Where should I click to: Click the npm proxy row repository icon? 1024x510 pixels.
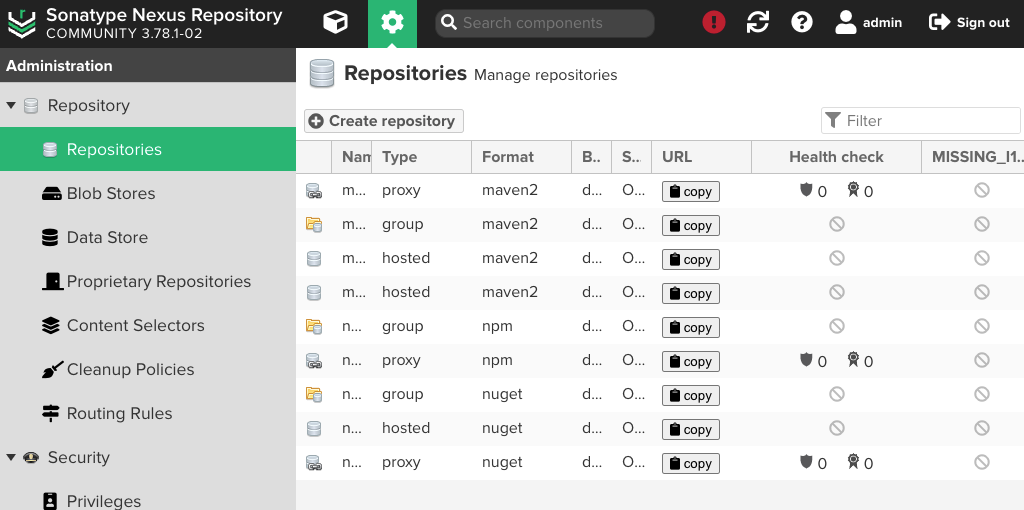pyautogui.click(x=314, y=360)
